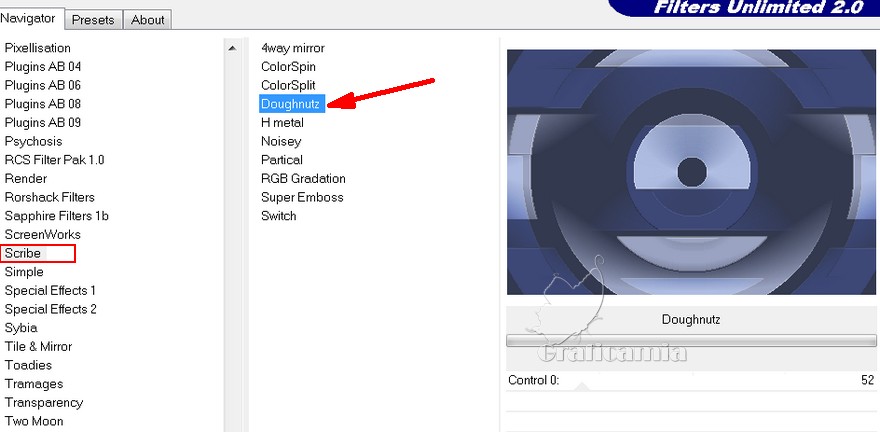Click the category list scroll-up arrow
Viewport: 880px width, 432px height.
(x=232, y=49)
